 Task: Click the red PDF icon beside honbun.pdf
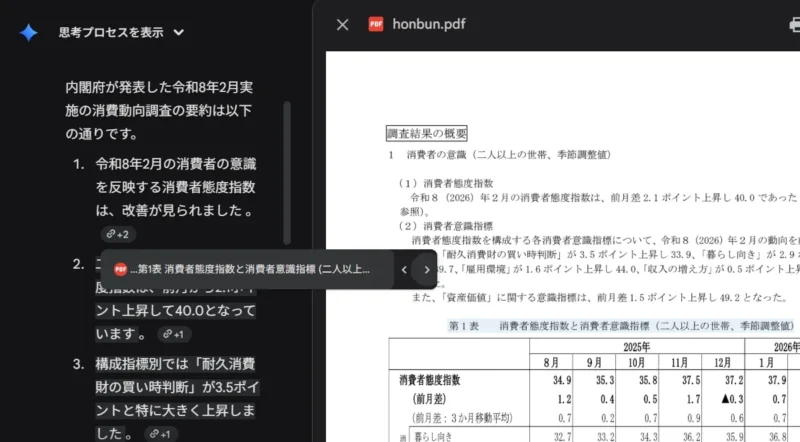tap(376, 24)
